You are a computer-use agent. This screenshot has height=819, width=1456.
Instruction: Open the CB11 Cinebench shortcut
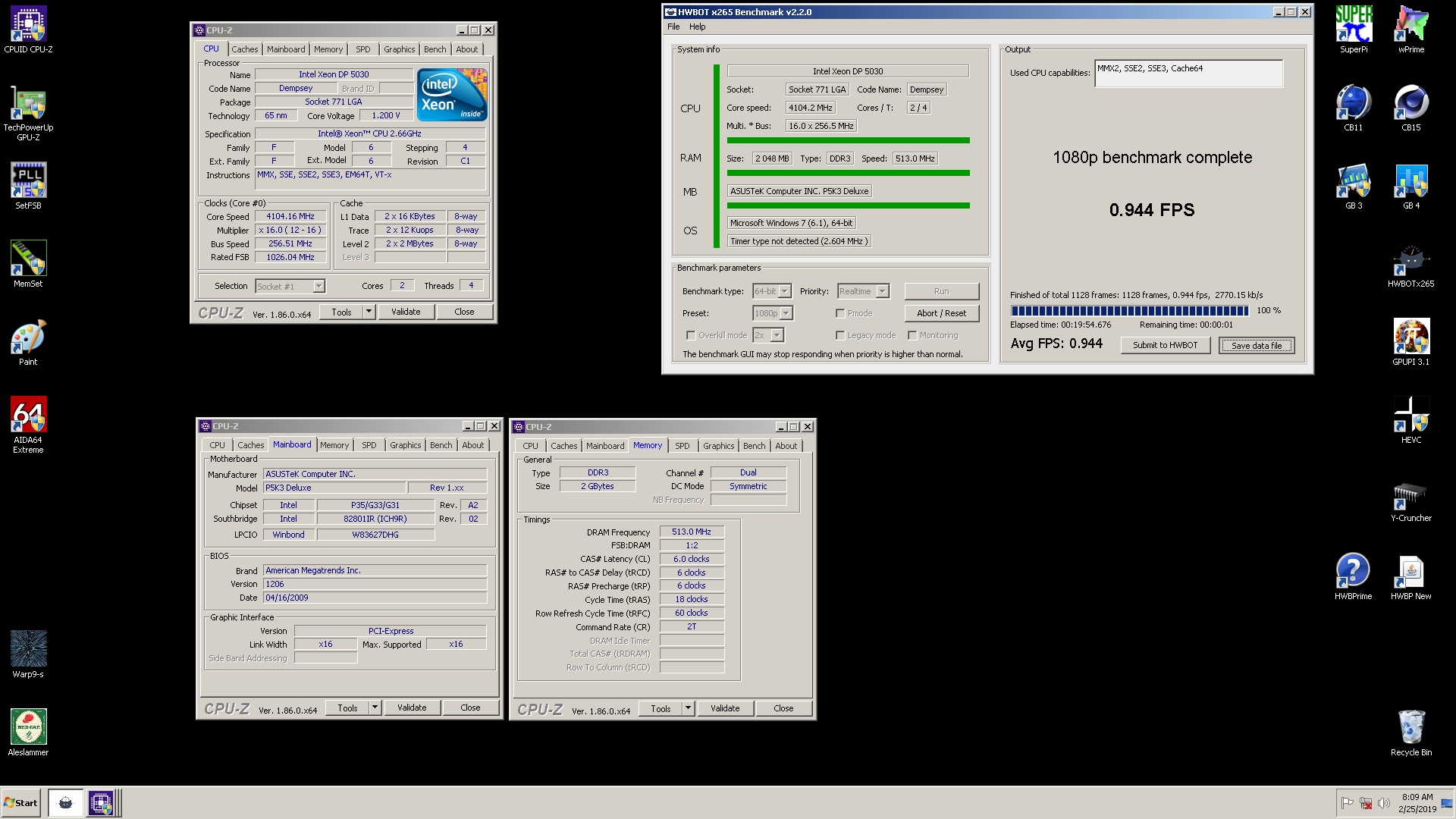(x=1354, y=108)
